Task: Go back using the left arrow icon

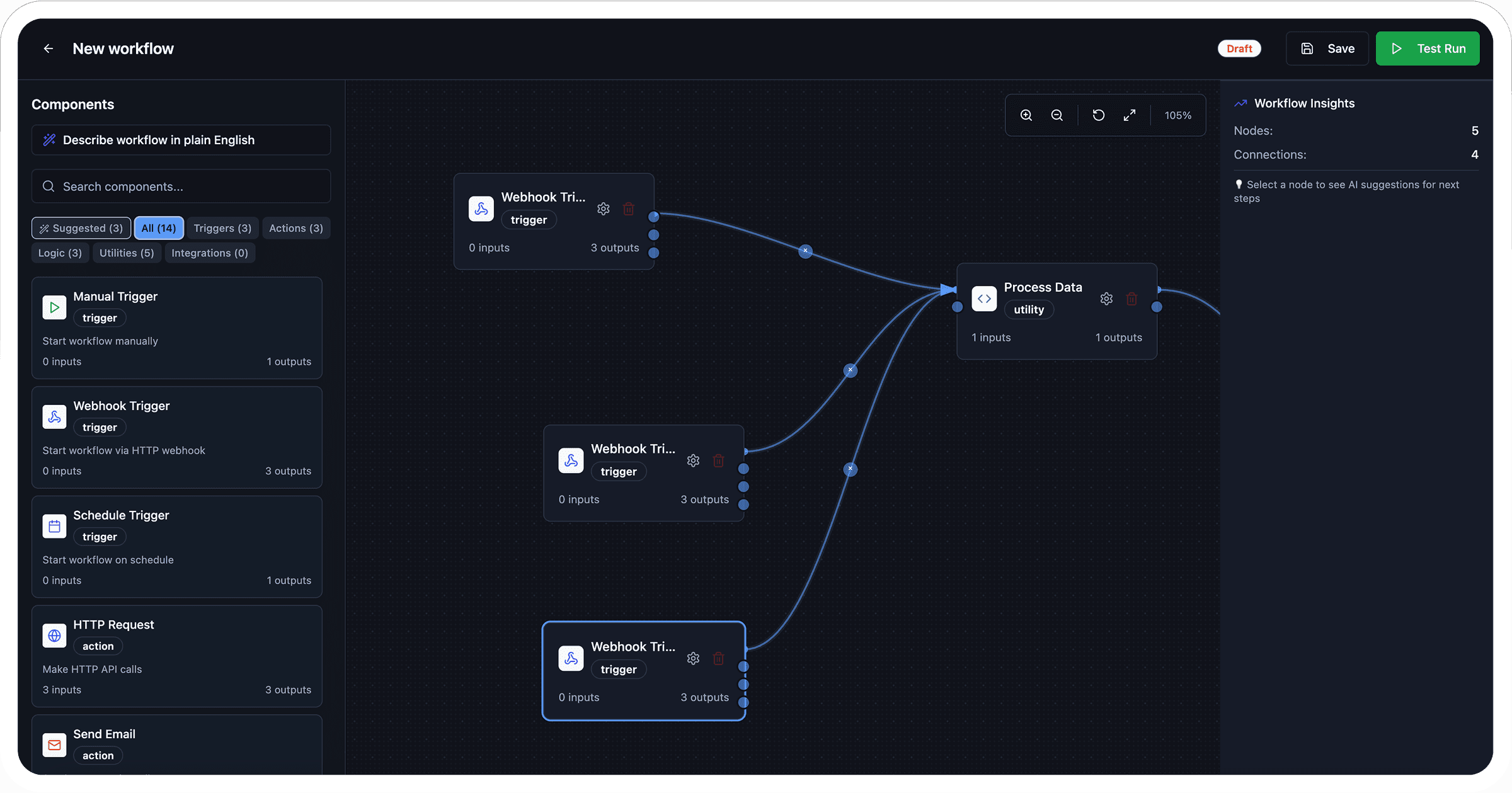Action: [x=49, y=48]
